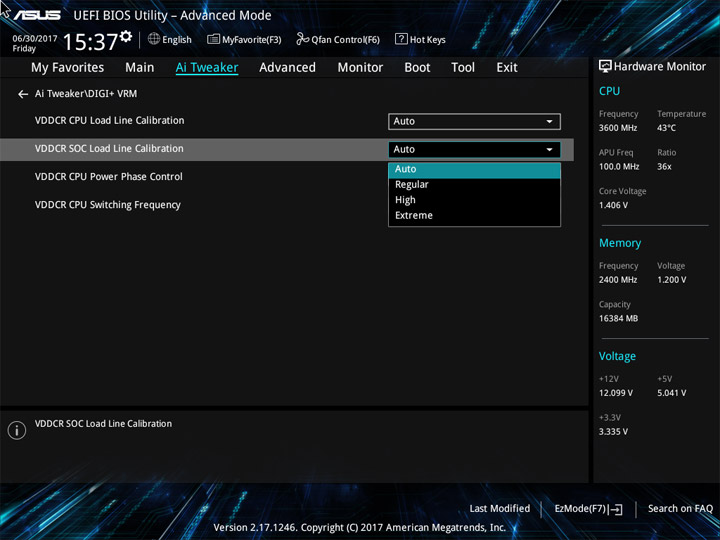Click arrow of the CPU Load Line dropdown
Image resolution: width=720 pixels, height=540 pixels.
(549, 122)
